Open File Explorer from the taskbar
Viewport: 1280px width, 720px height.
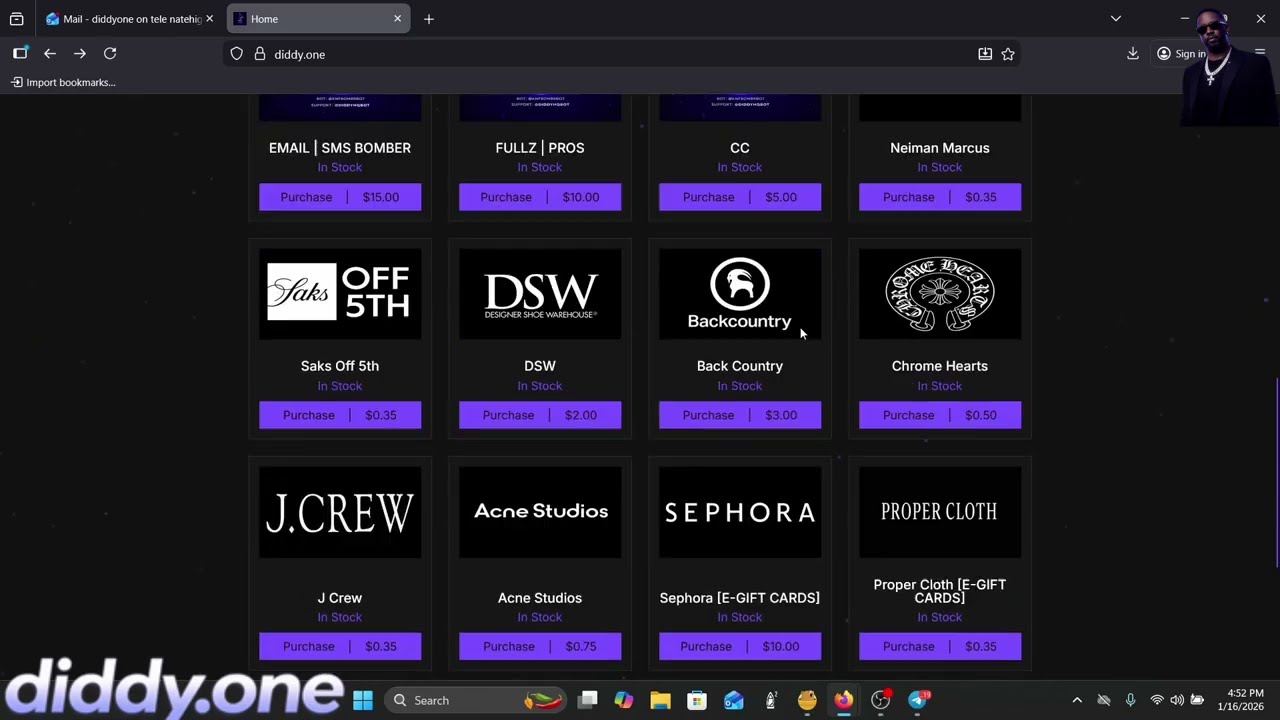[660, 700]
